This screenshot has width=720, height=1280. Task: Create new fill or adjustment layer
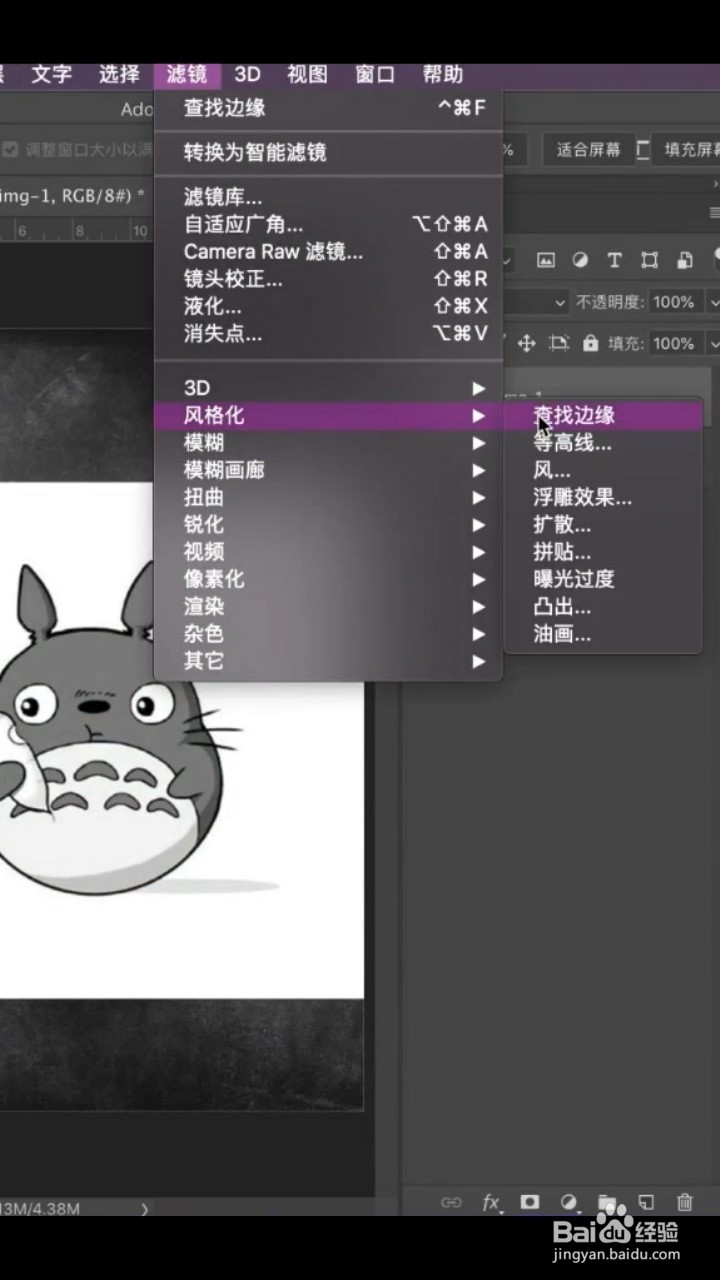point(568,1203)
